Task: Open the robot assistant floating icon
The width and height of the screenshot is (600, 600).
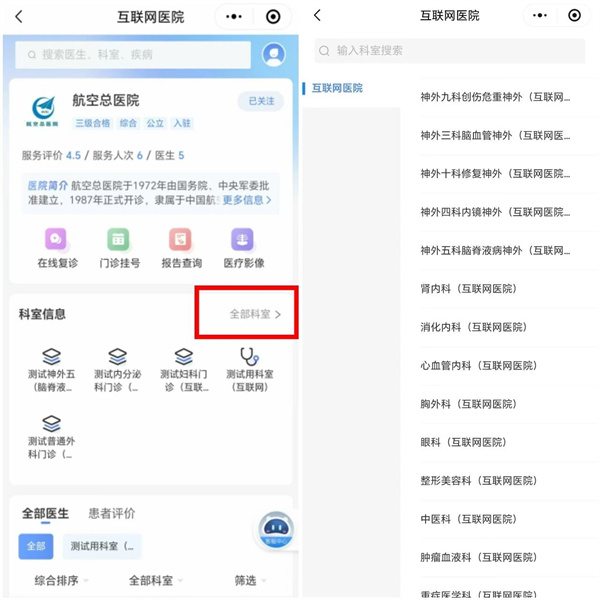Action: 276,530
